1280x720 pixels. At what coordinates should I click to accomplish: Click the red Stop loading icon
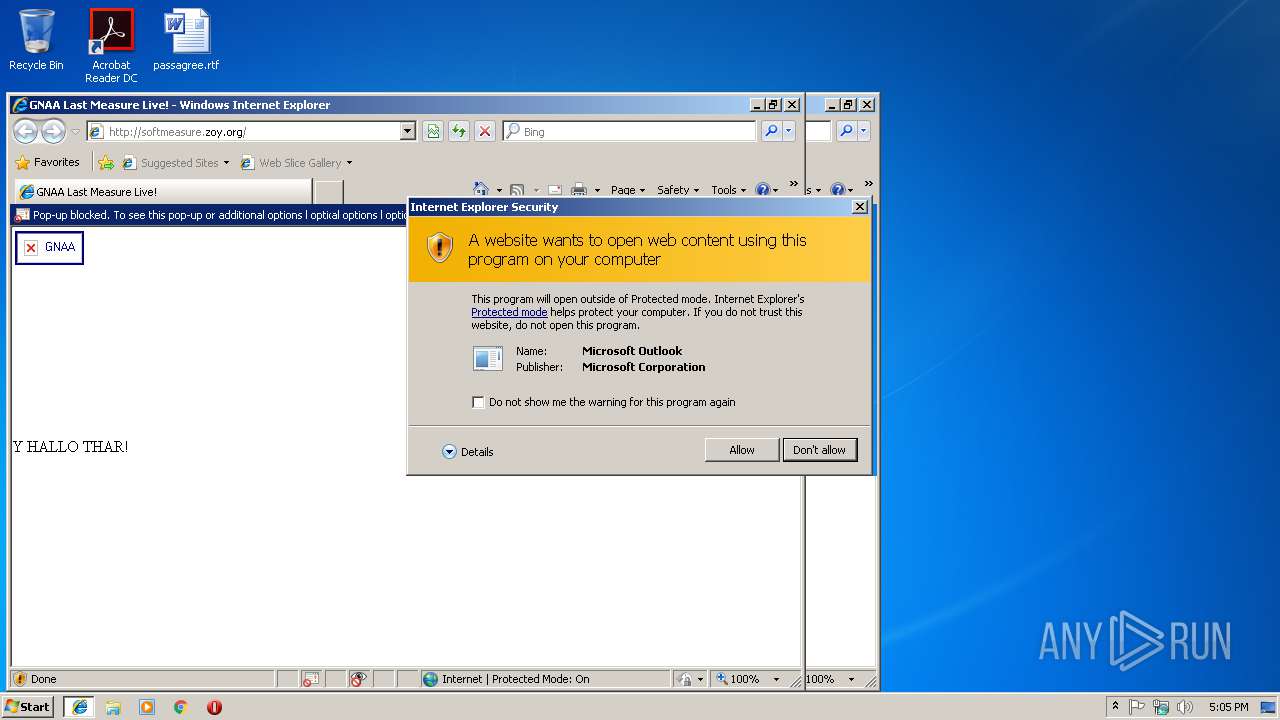tap(484, 131)
